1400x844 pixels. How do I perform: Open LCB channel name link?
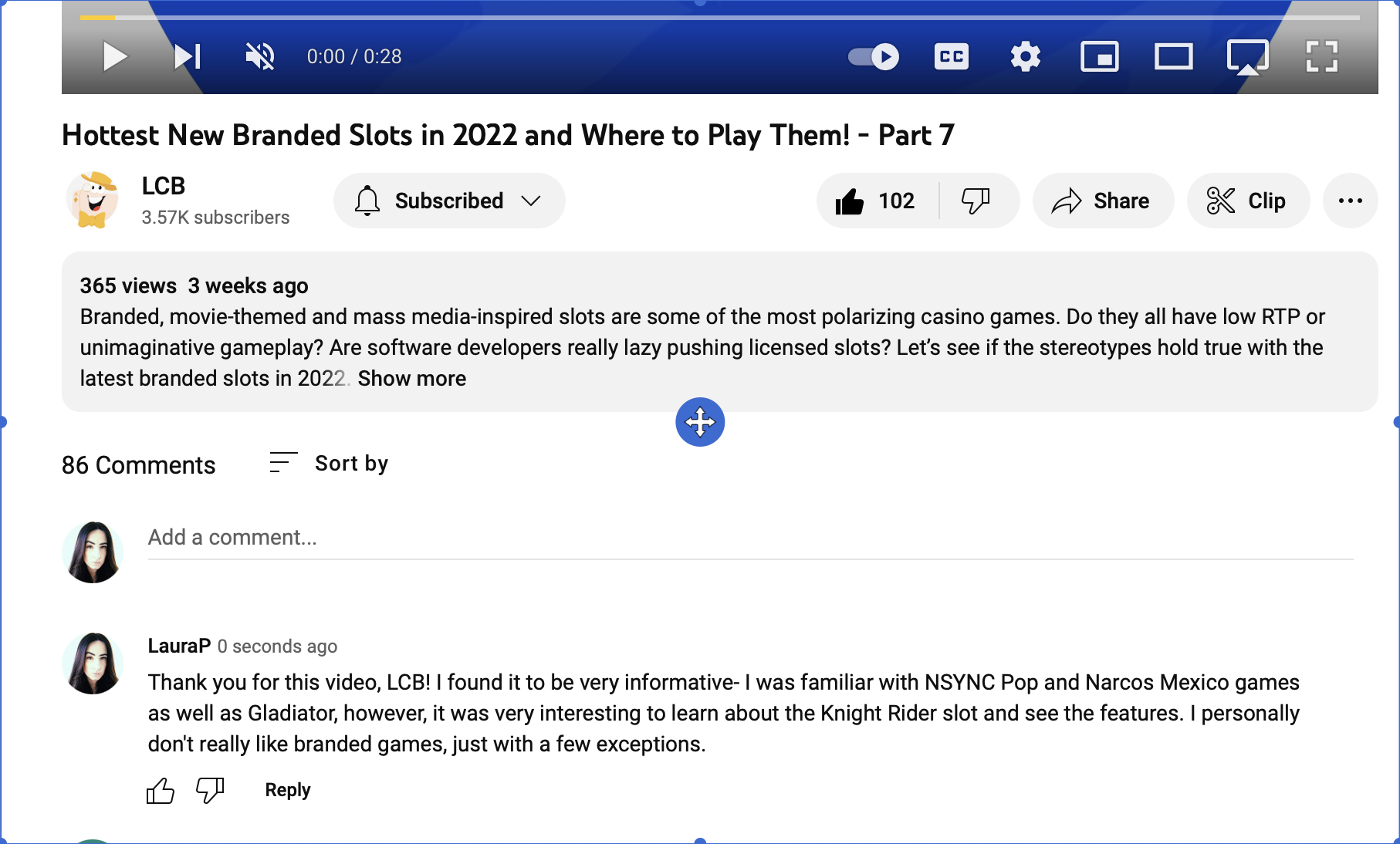pos(164,186)
